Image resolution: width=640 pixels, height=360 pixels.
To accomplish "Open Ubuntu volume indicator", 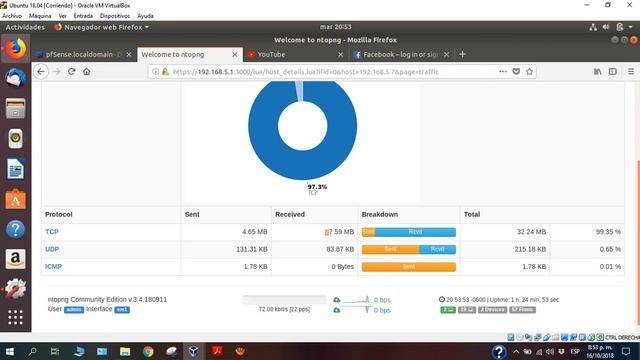I will 606,27.
